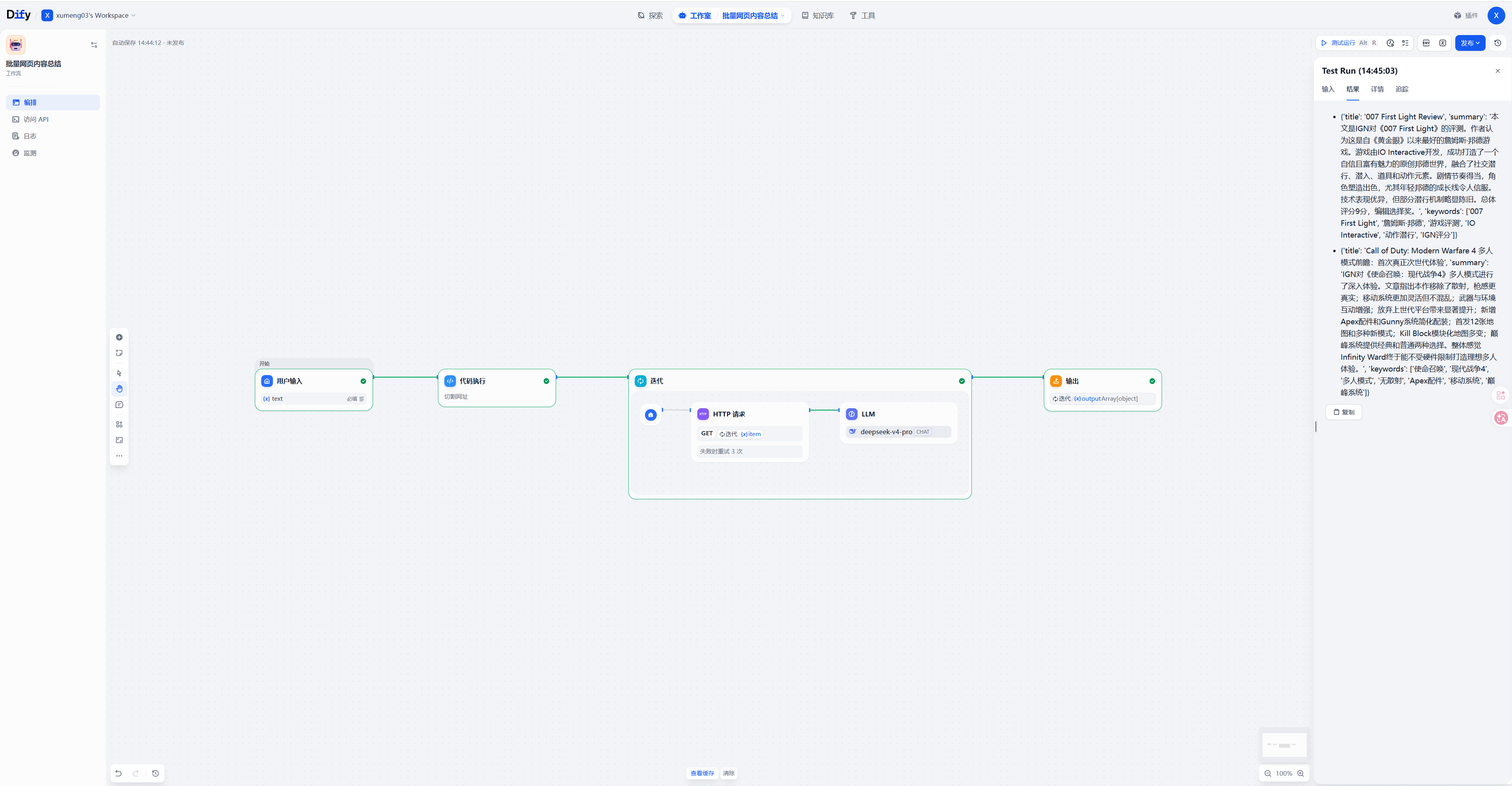Click the redo arrow icon

click(135, 773)
